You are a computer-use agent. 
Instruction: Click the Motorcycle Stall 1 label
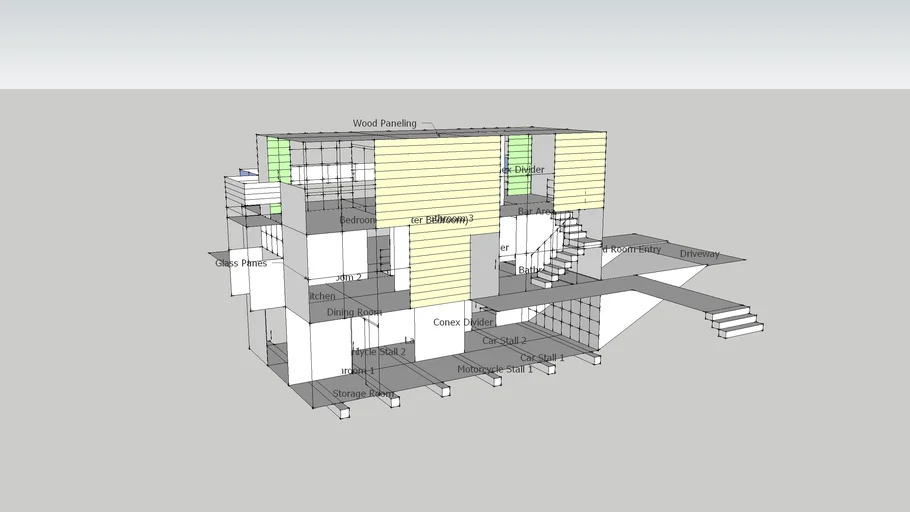495,369
